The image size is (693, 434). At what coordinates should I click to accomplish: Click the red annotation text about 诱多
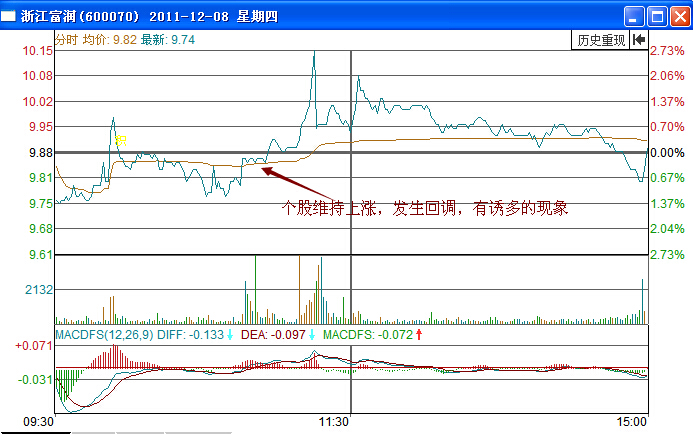click(x=425, y=209)
